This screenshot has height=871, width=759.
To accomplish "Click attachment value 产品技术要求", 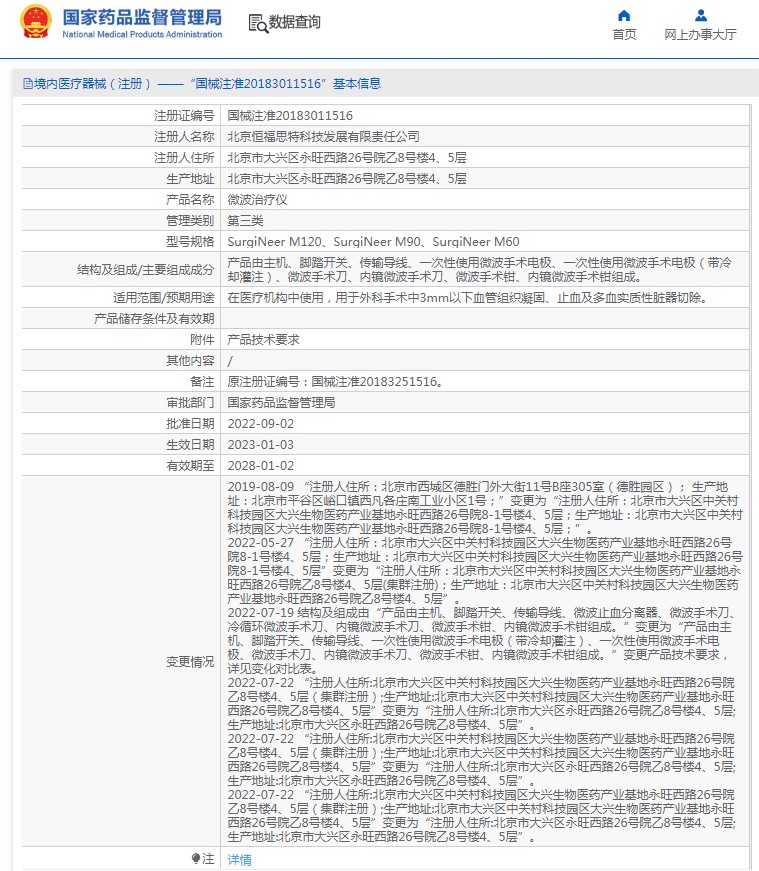I will (x=263, y=339).
